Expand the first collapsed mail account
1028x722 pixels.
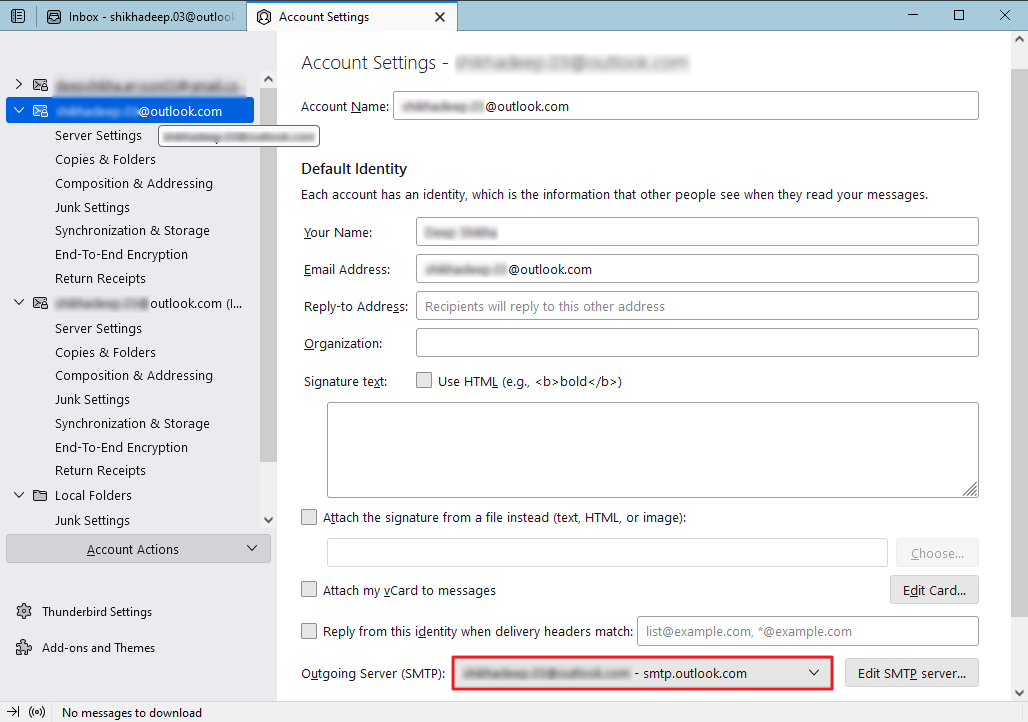(19, 84)
